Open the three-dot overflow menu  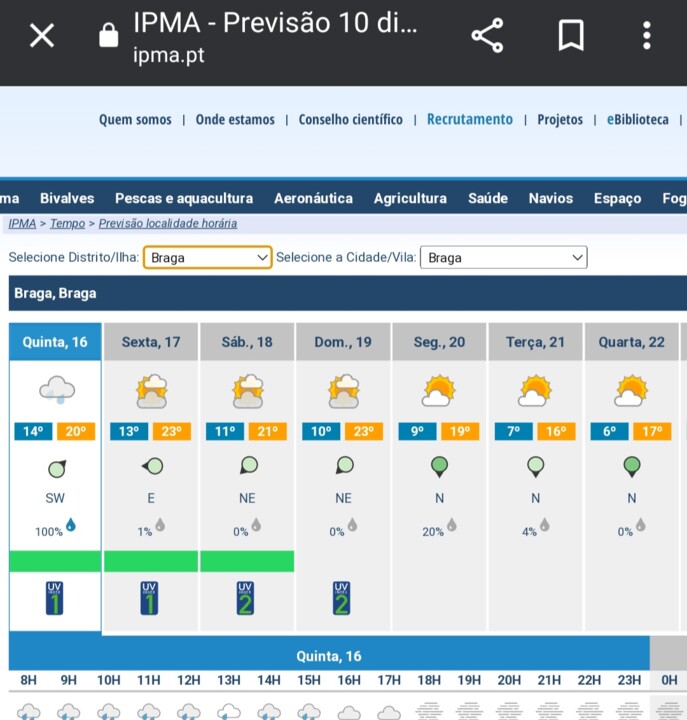[647, 37]
